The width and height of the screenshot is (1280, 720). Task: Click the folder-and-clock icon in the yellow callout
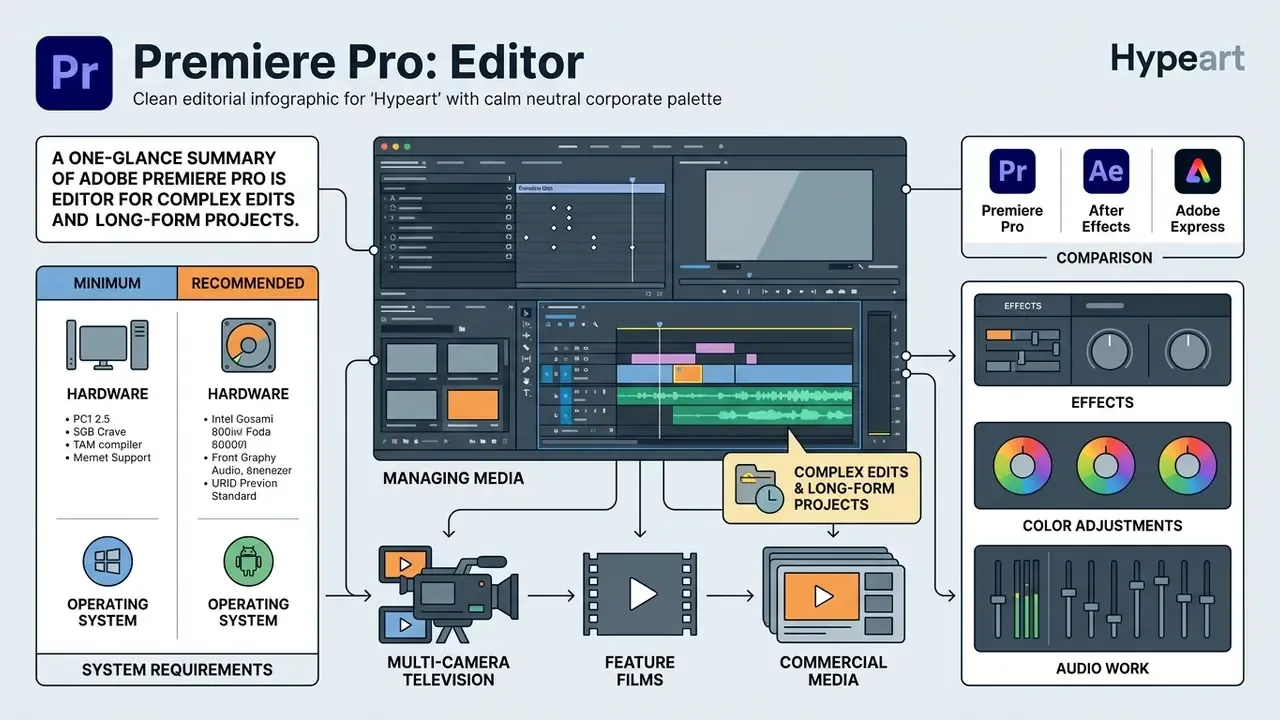[x=759, y=488]
